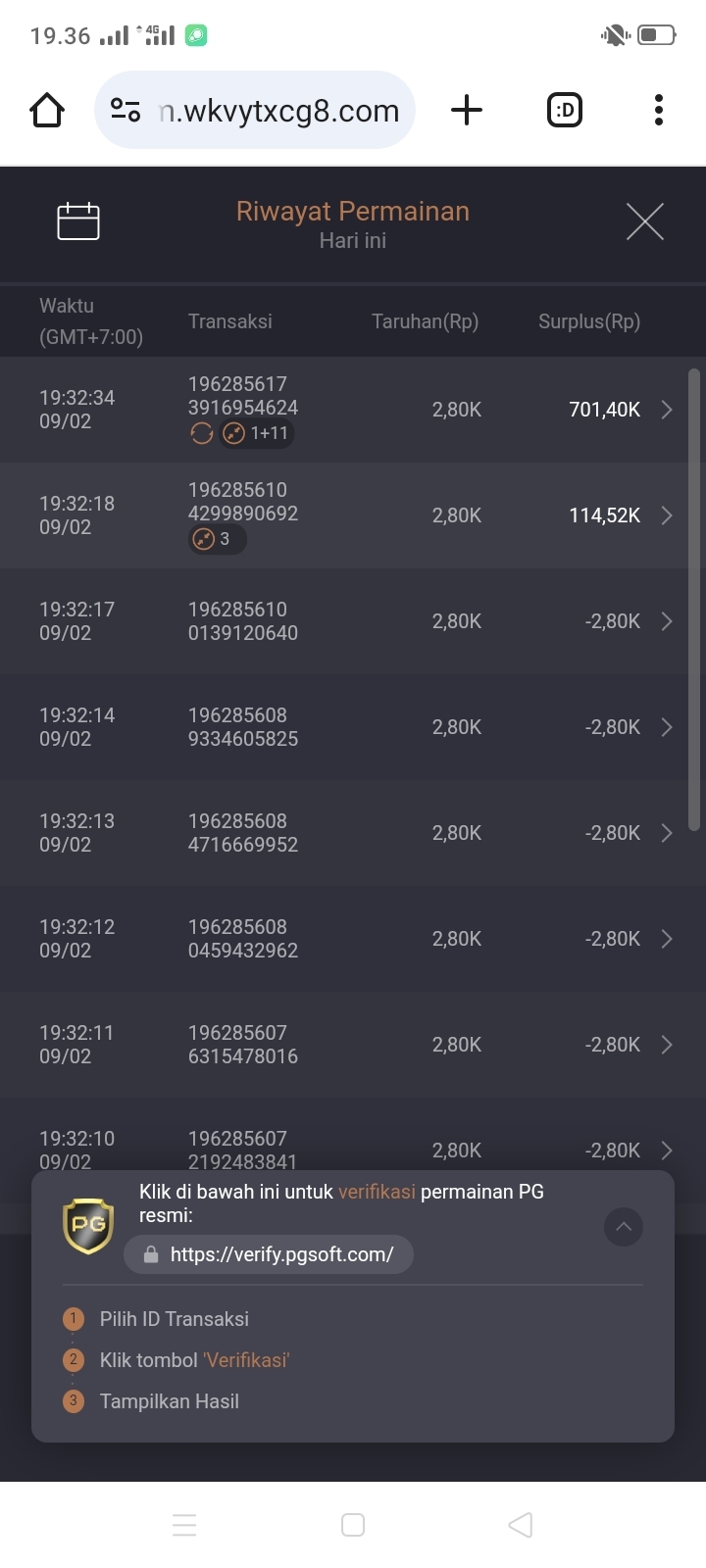The image size is (706, 1568).
Task: Open a new tab with plus icon
Action: (467, 111)
